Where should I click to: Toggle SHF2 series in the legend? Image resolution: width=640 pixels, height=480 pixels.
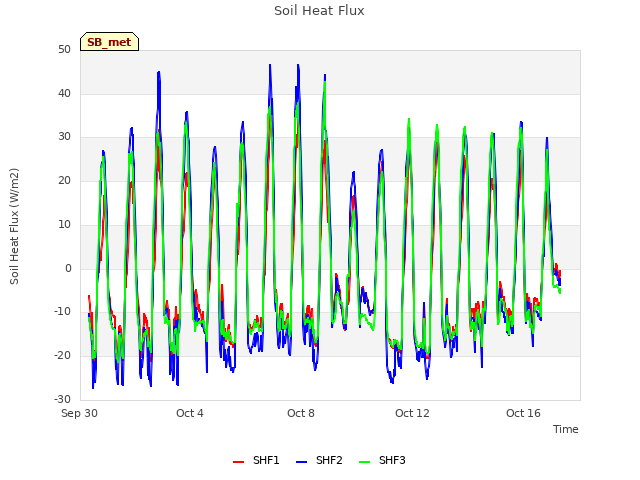(319, 460)
